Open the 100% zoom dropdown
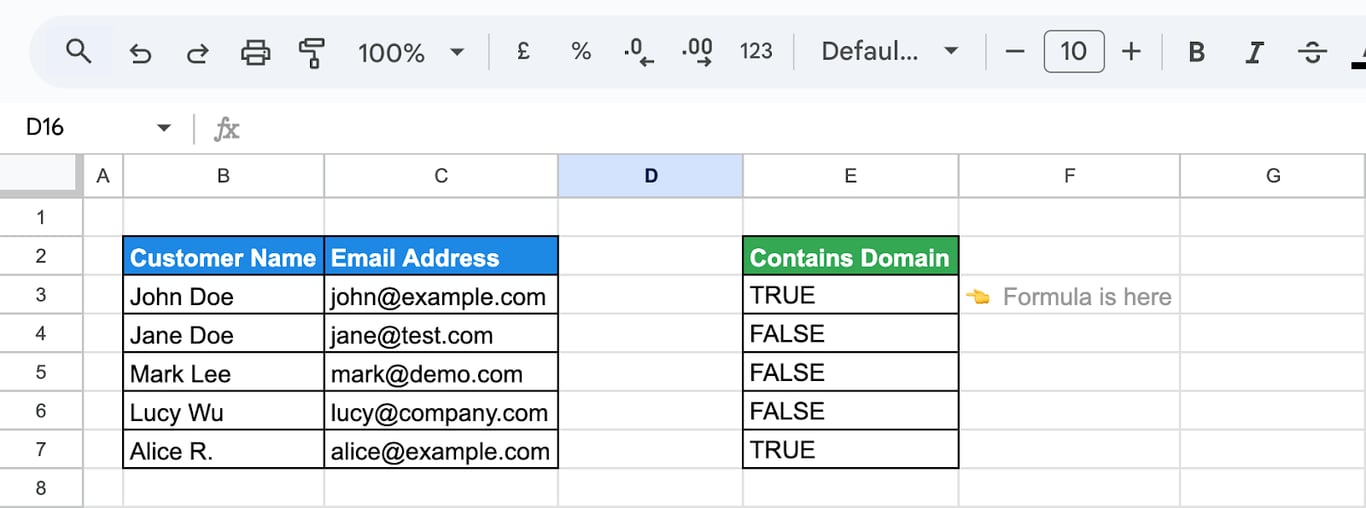This screenshot has width=1366, height=508. tap(412, 52)
